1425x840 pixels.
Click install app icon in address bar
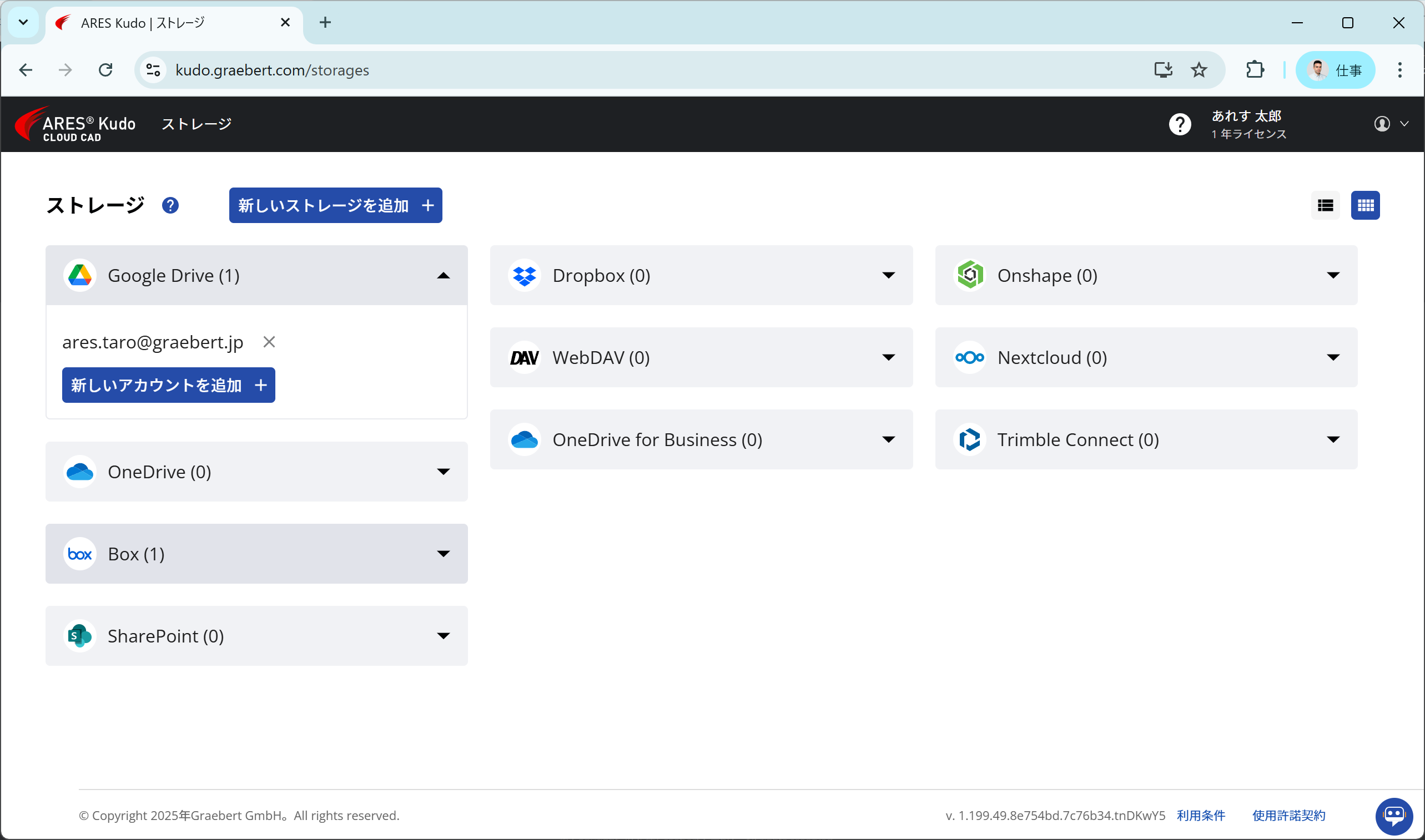click(x=1163, y=70)
